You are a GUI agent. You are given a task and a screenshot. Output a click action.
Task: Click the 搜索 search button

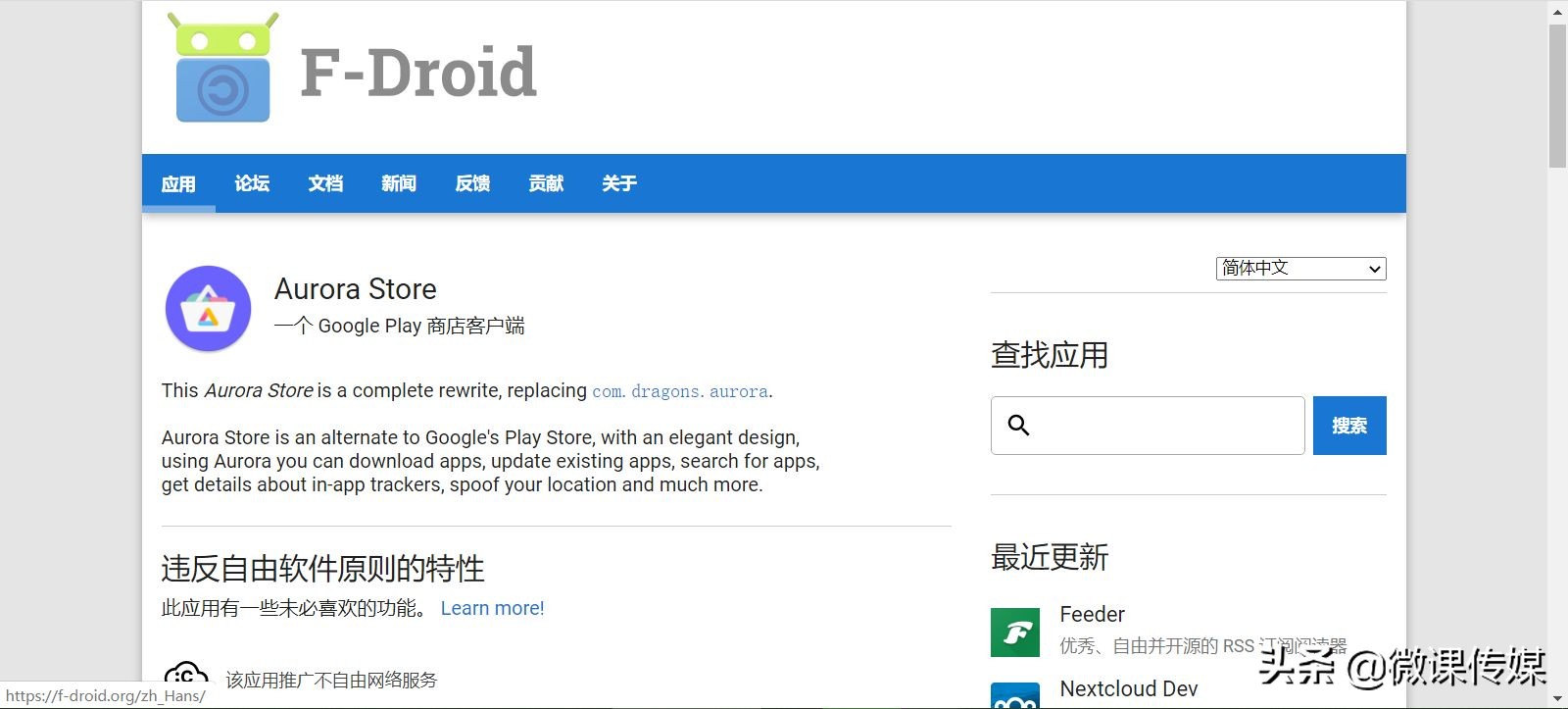coord(1349,426)
